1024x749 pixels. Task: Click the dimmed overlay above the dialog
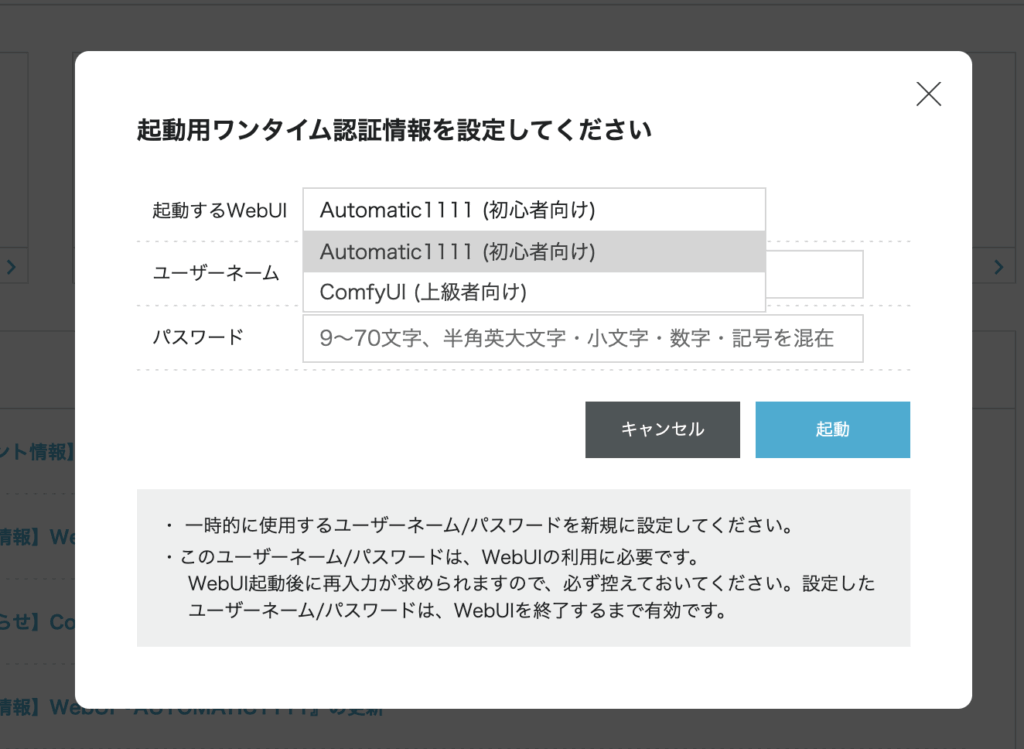pos(512,26)
